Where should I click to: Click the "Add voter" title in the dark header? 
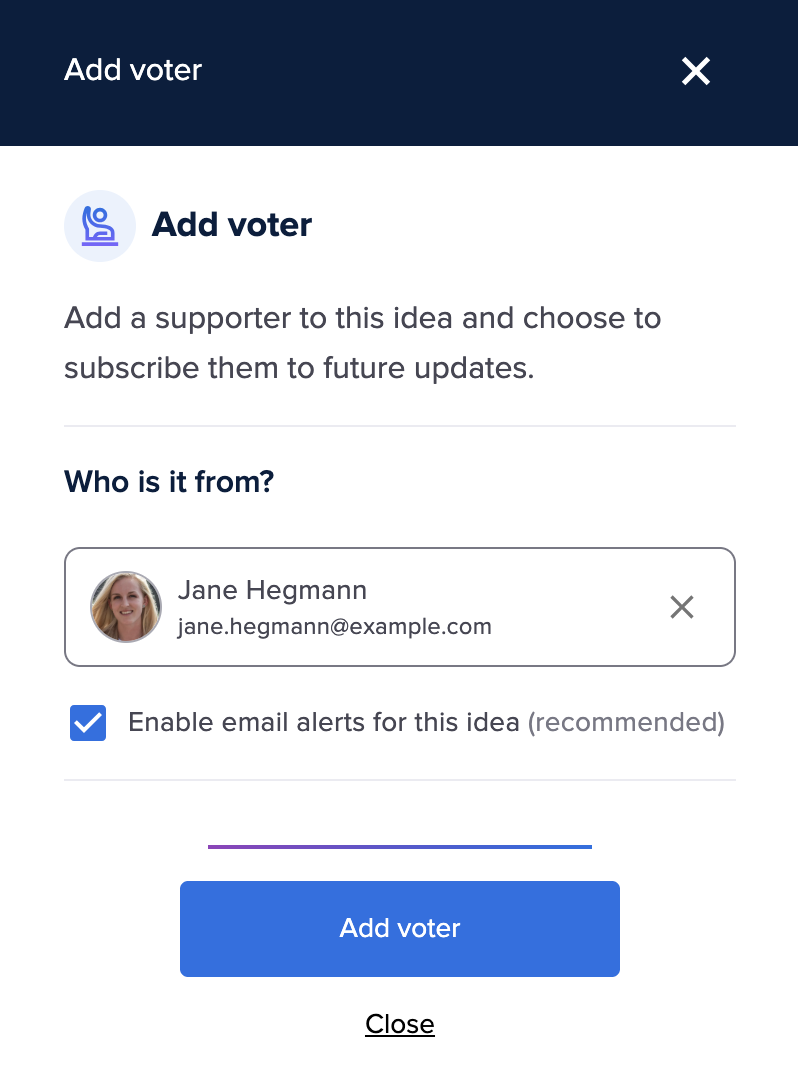click(x=133, y=70)
